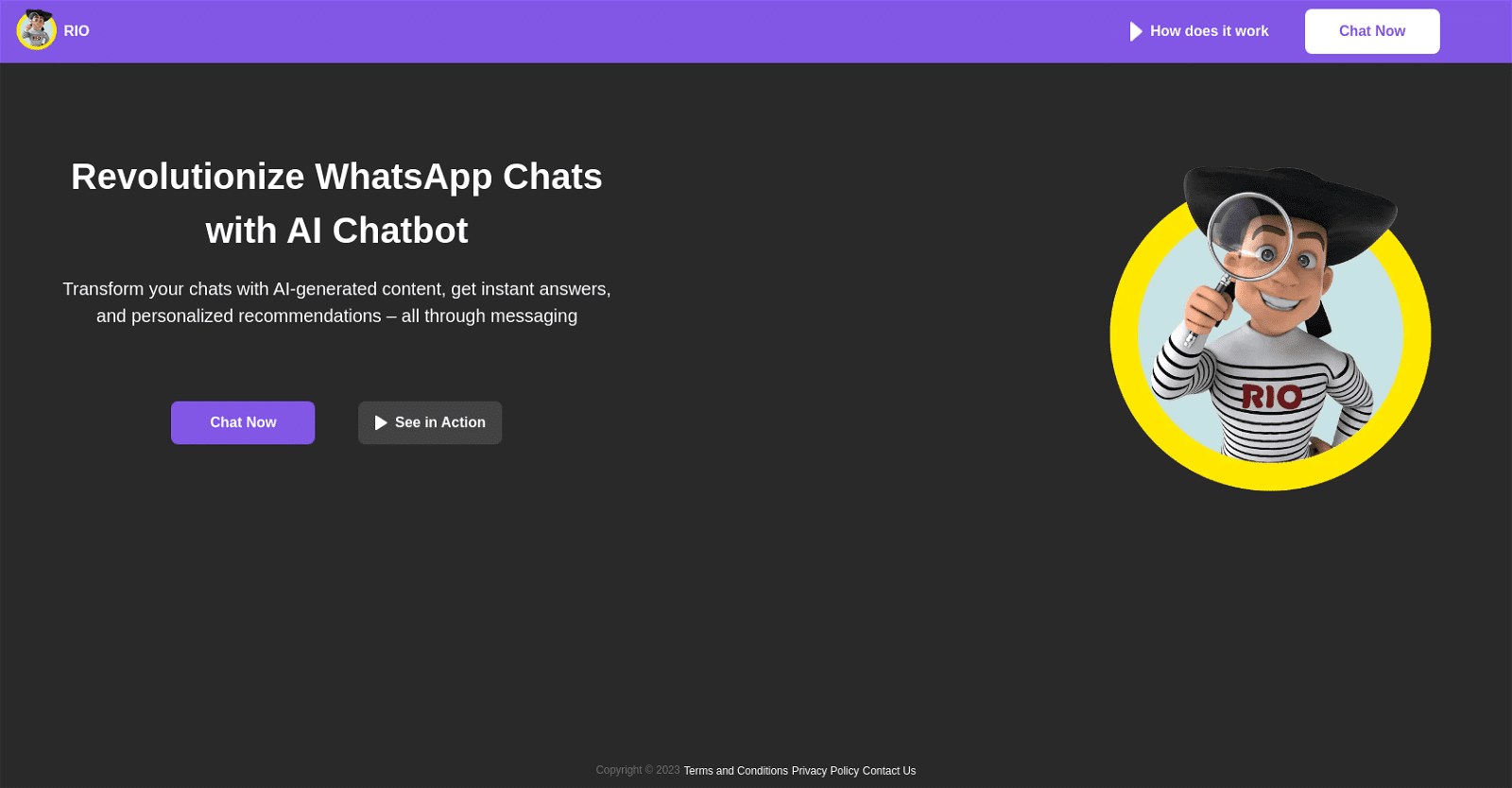The width and height of the screenshot is (1512, 788).
Task: Start chatting with purple Chat Now button
Action: click(243, 422)
